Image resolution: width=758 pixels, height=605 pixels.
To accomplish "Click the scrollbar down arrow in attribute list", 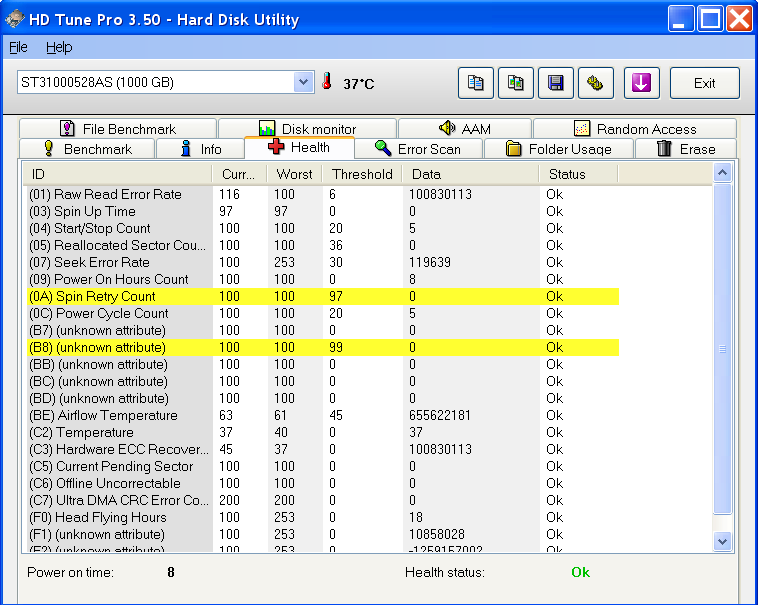I will click(x=723, y=540).
